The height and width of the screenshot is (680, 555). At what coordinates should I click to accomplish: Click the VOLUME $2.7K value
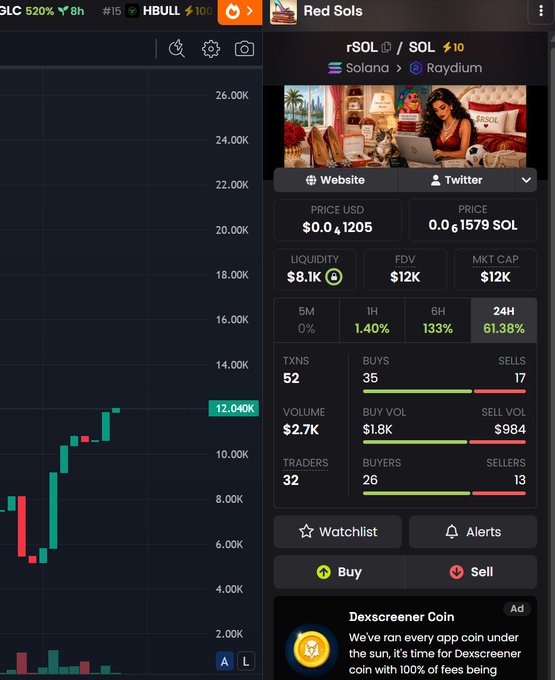(301, 430)
